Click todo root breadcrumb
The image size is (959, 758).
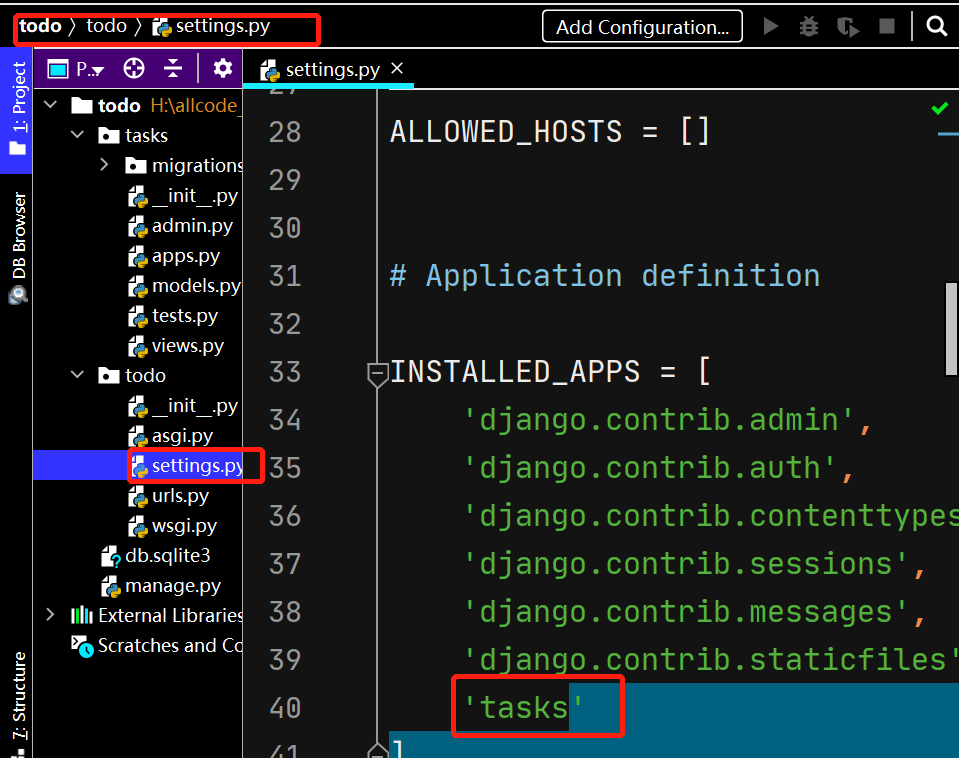(40, 26)
